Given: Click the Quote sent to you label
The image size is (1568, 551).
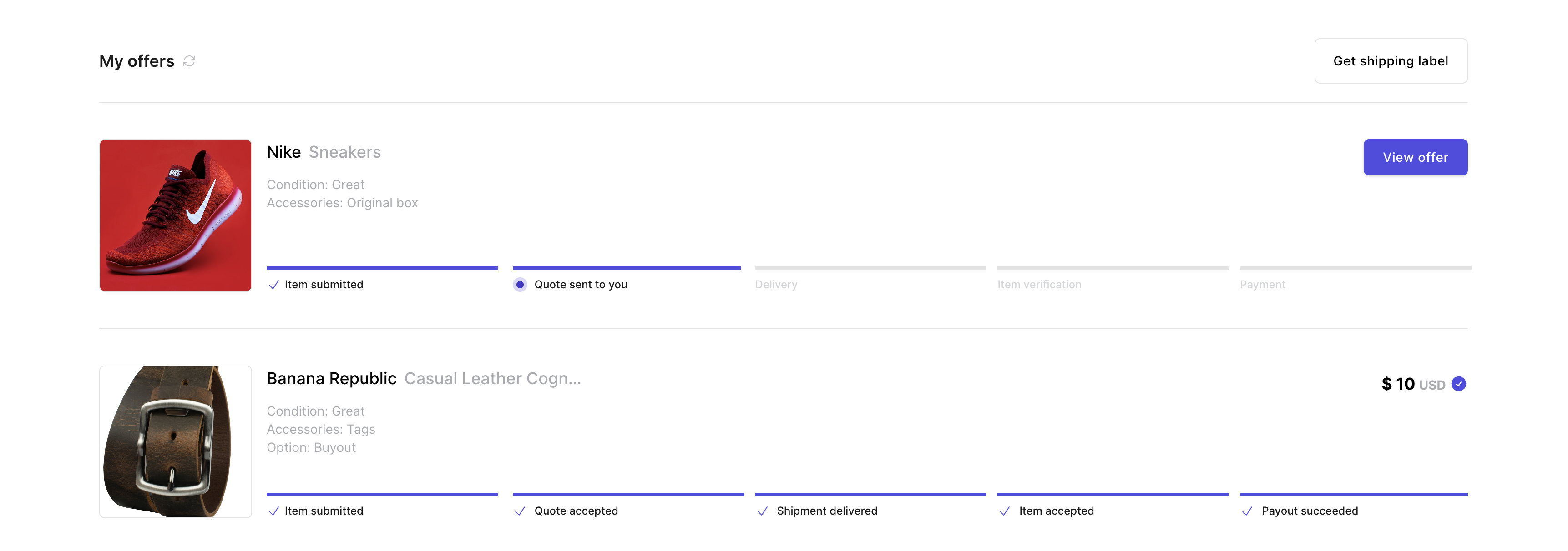Looking at the screenshot, I should [x=581, y=285].
